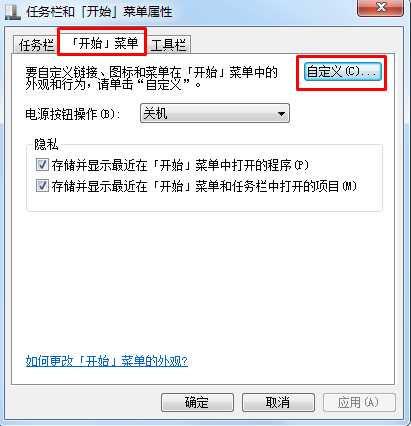This screenshot has width=411, height=426.
Task: Expand the dropdown arrow beside 关机
Action: 281,114
